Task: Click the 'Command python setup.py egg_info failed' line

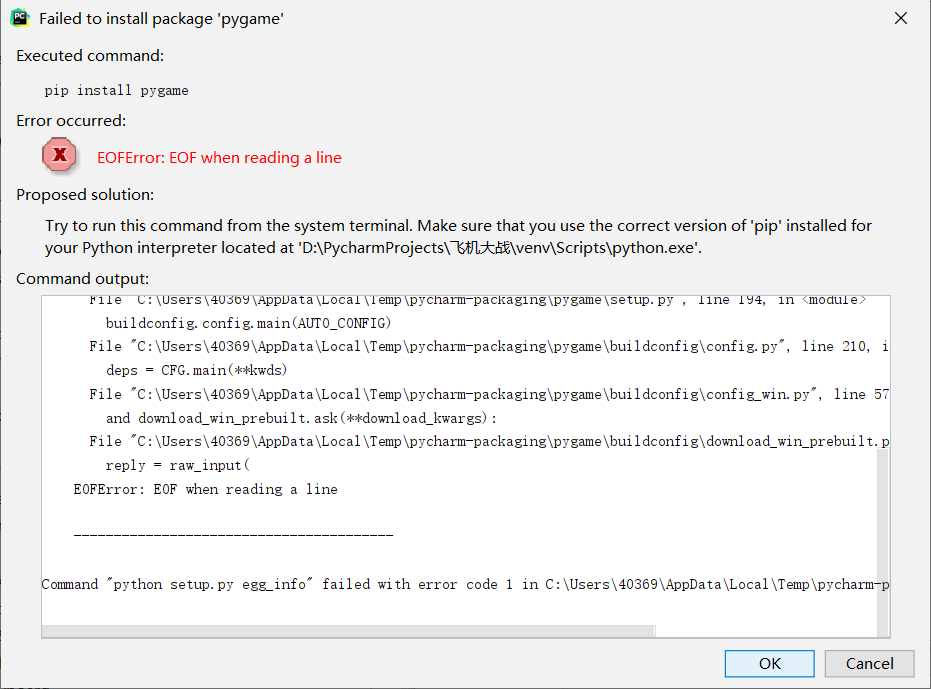Action: pyautogui.click(x=465, y=584)
